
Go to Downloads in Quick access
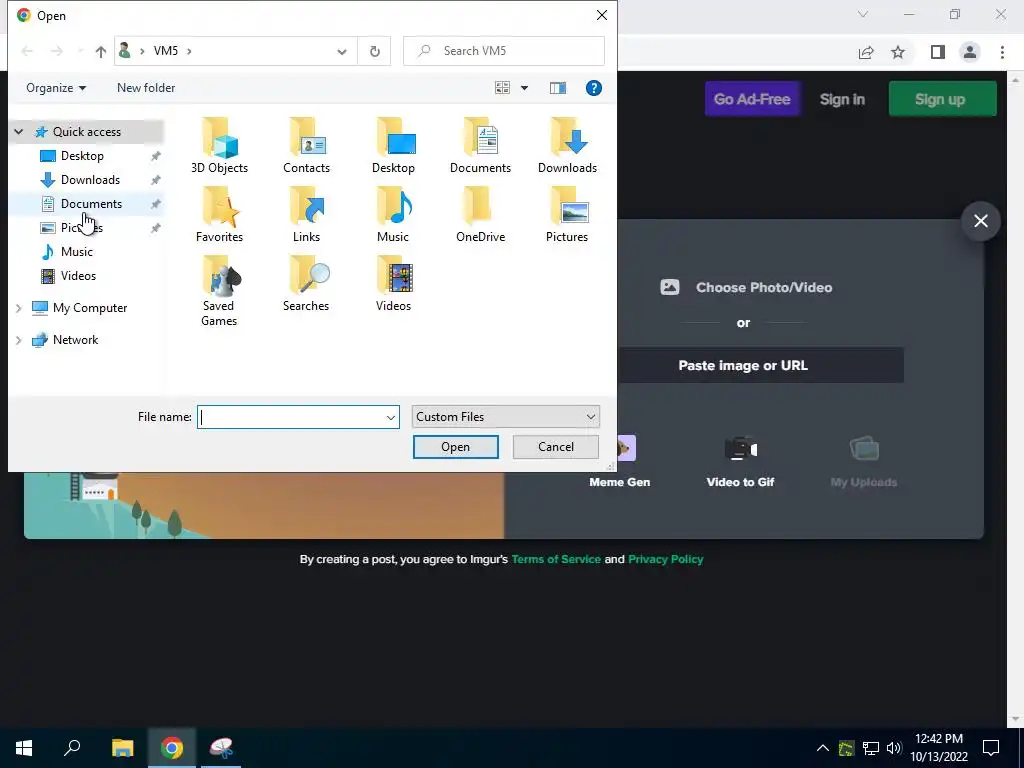[x=90, y=180]
